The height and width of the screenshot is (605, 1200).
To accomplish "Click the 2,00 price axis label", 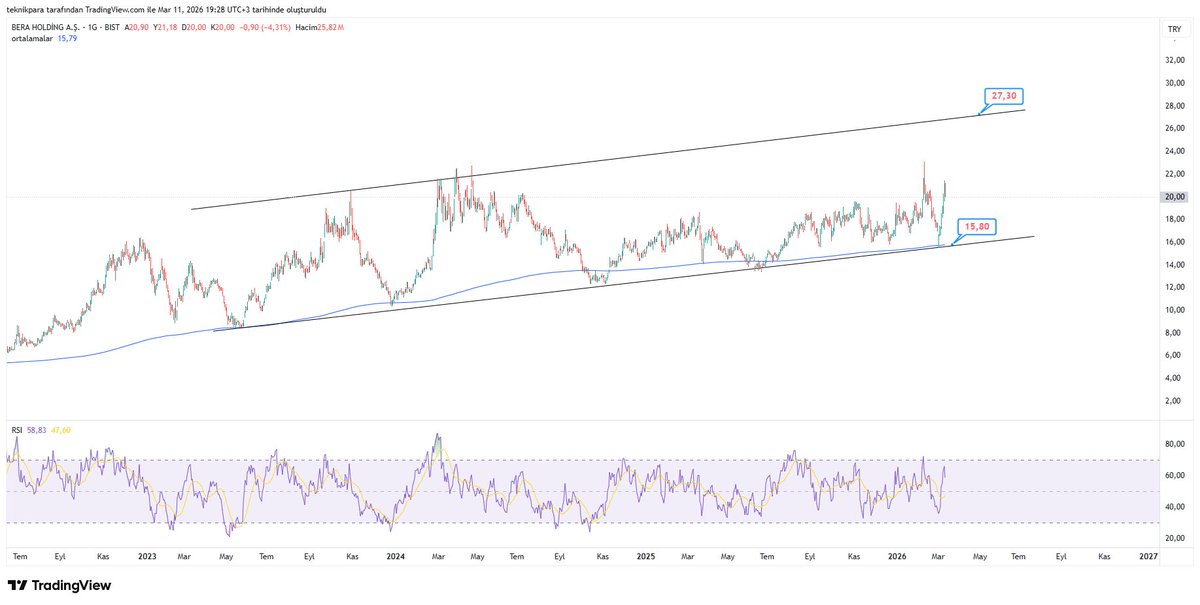I will (1174, 401).
